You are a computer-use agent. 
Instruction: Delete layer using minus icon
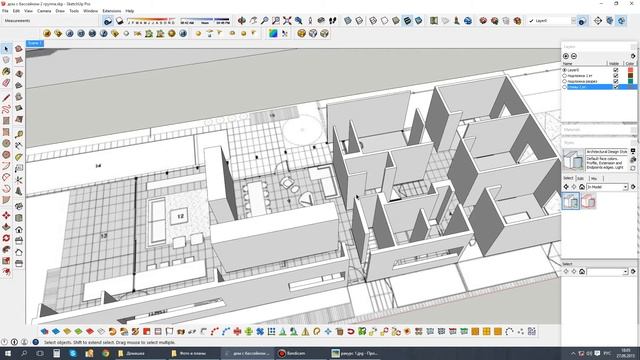(x=574, y=56)
